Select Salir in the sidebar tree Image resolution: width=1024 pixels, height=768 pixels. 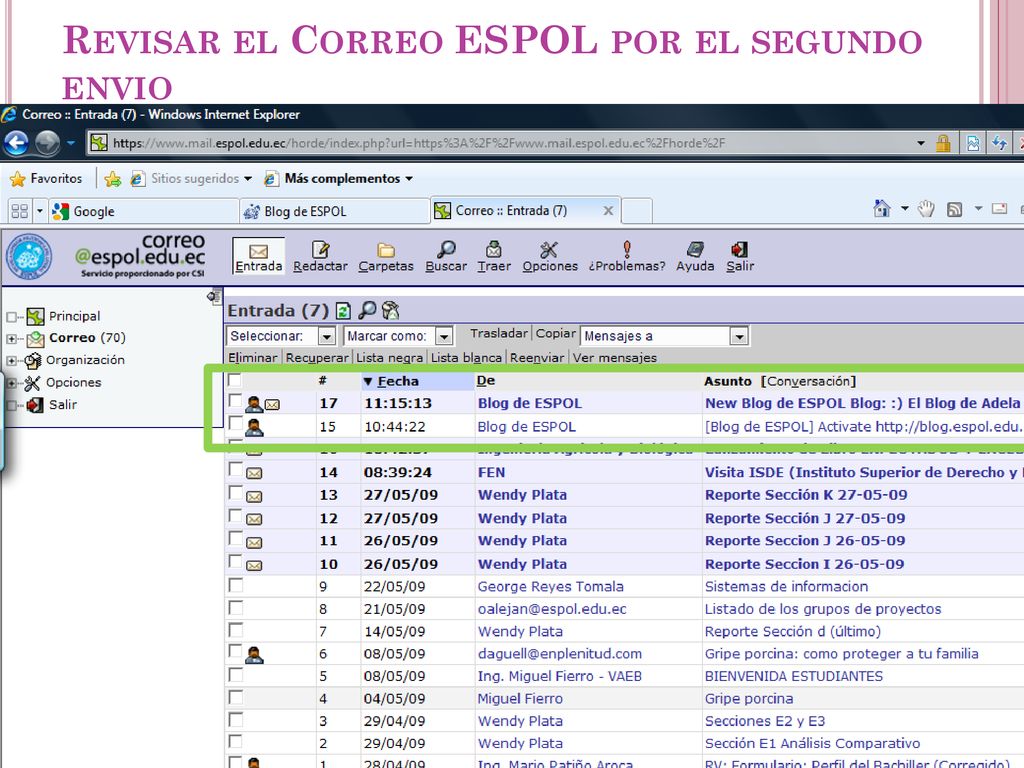coord(63,405)
